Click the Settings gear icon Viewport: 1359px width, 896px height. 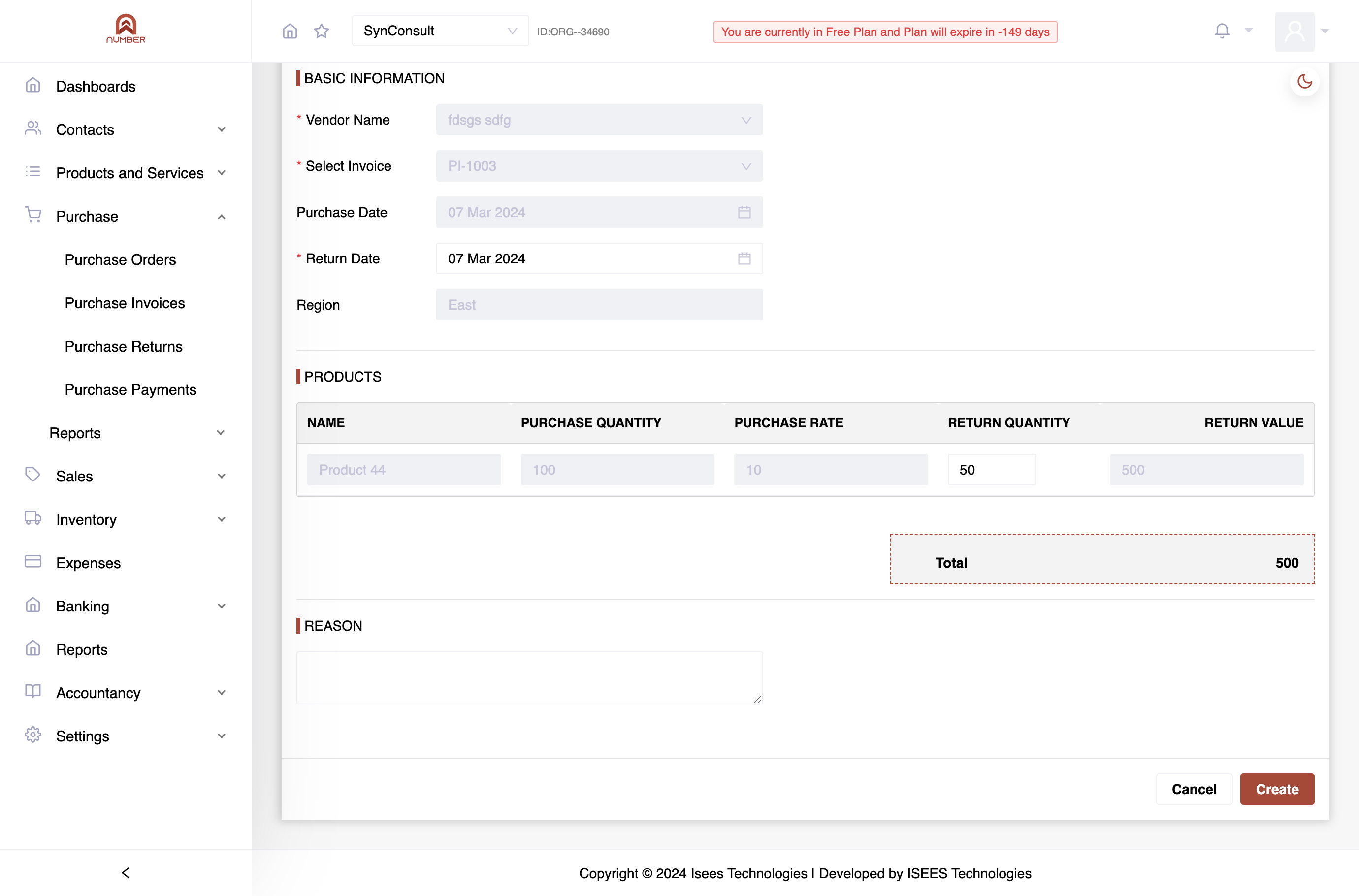(x=33, y=735)
